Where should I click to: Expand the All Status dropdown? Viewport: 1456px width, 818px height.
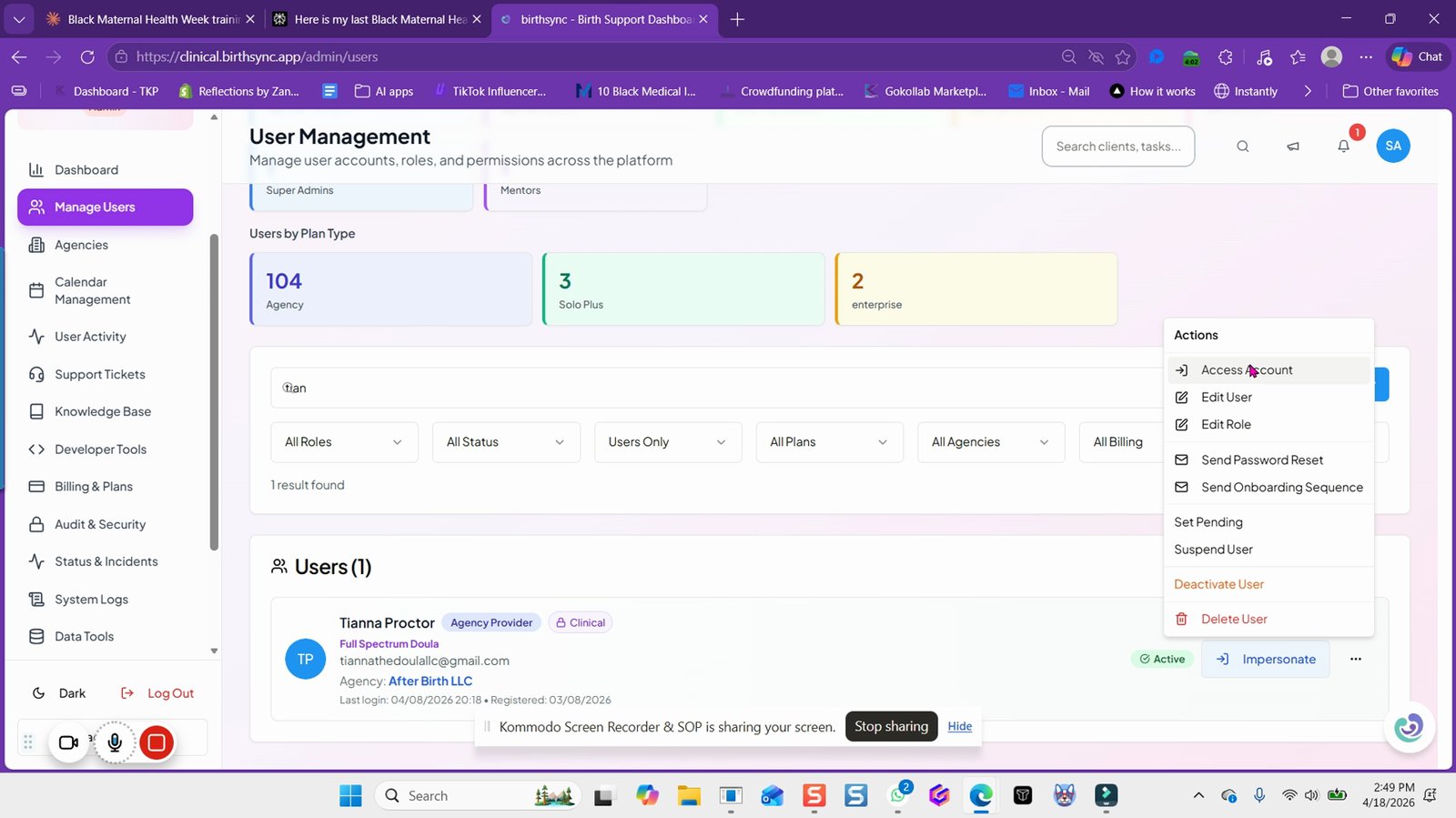(x=506, y=442)
